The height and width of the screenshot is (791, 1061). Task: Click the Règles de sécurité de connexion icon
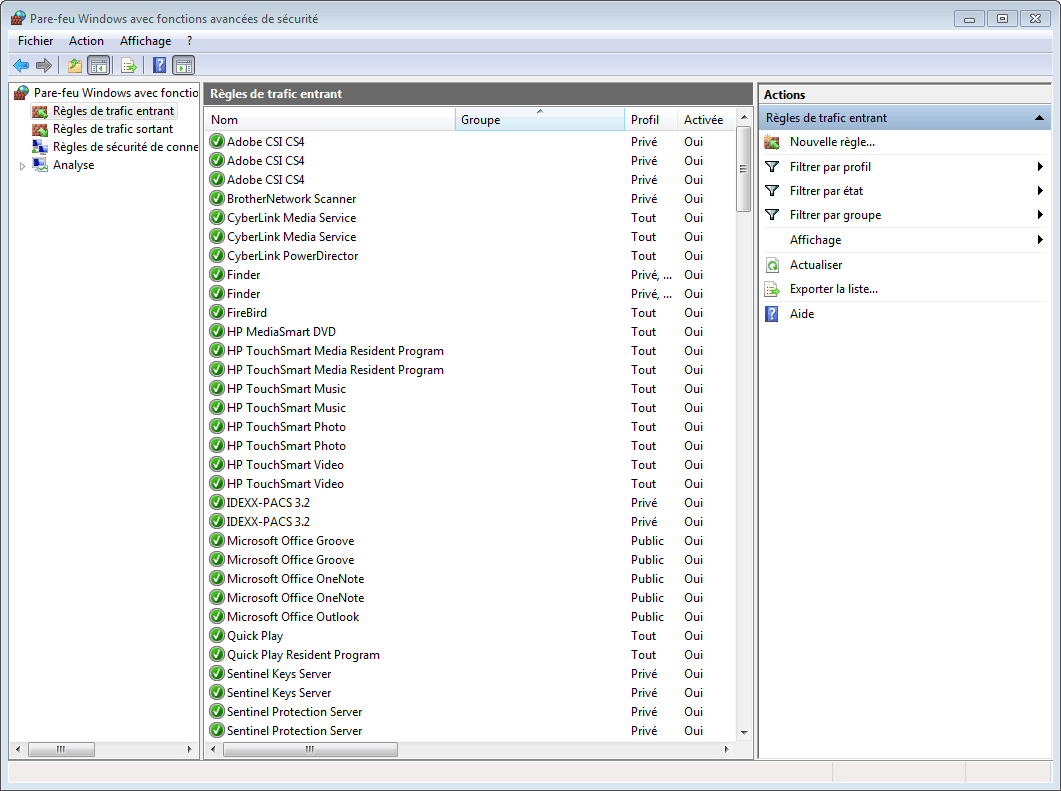pyautogui.click(x=41, y=147)
